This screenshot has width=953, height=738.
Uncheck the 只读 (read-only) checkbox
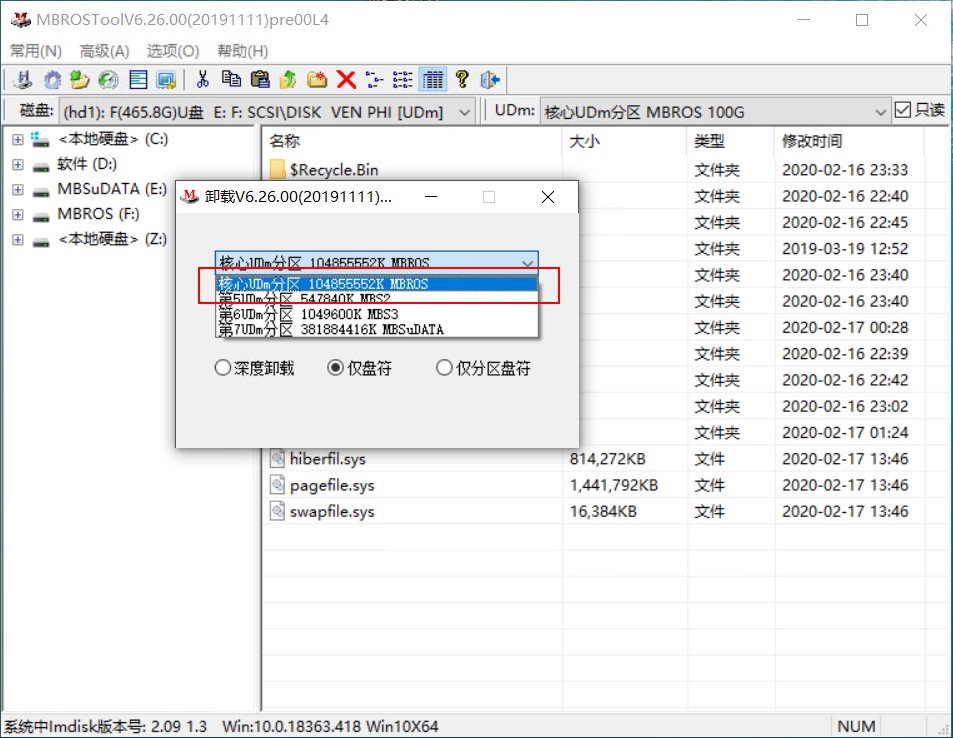(903, 111)
